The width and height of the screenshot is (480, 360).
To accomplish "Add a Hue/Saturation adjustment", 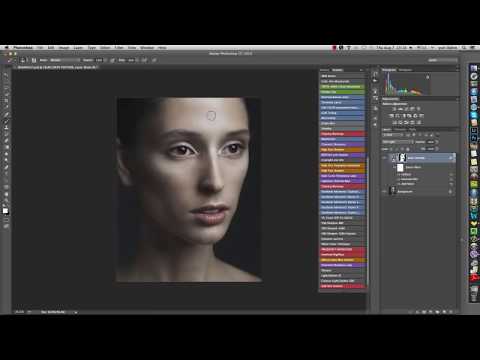I will (x=392, y=116).
